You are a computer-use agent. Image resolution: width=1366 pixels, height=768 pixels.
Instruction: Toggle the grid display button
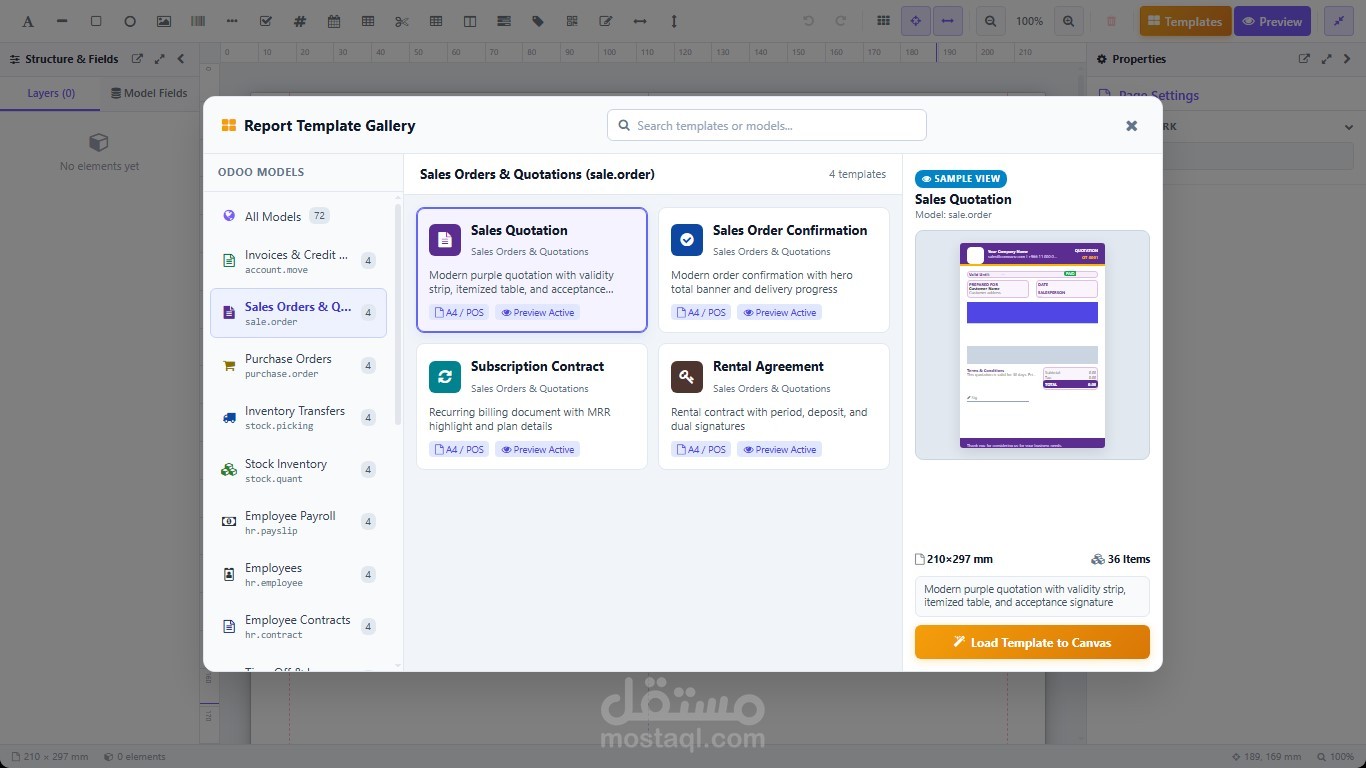point(883,21)
